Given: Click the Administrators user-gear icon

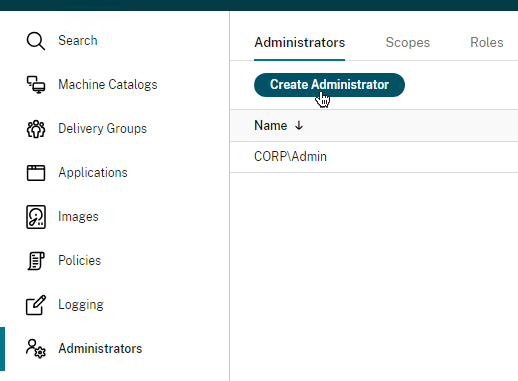Looking at the screenshot, I should (36, 349).
